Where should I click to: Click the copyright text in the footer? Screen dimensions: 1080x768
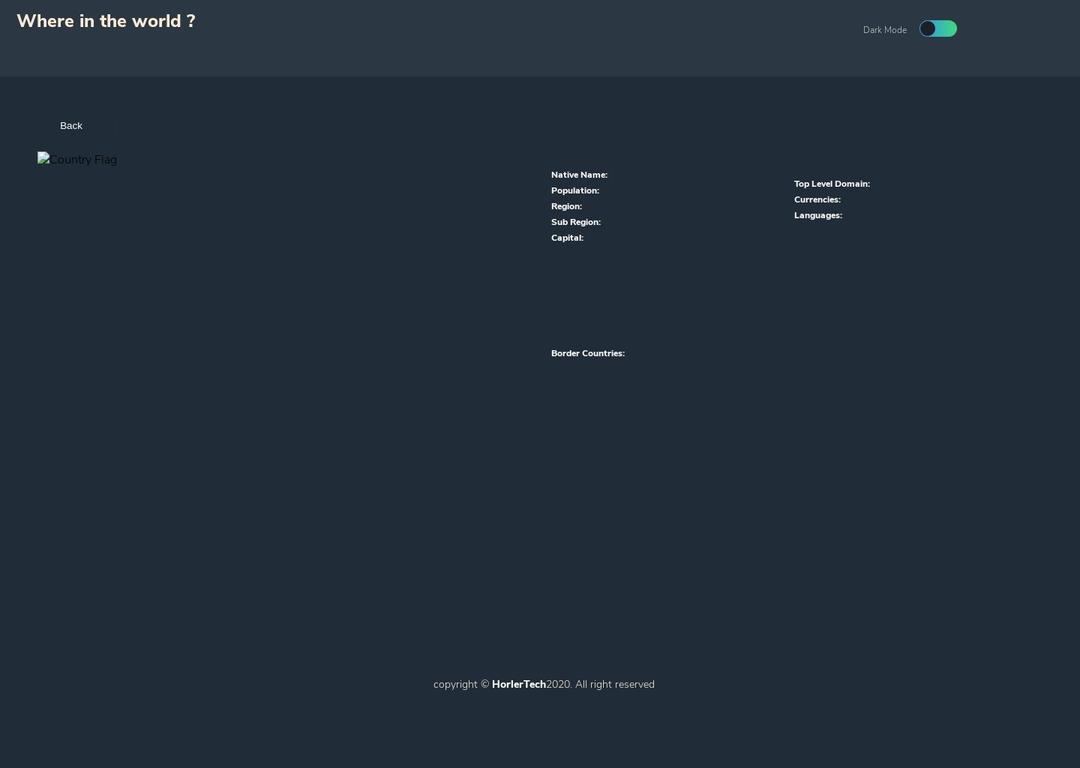click(459, 684)
